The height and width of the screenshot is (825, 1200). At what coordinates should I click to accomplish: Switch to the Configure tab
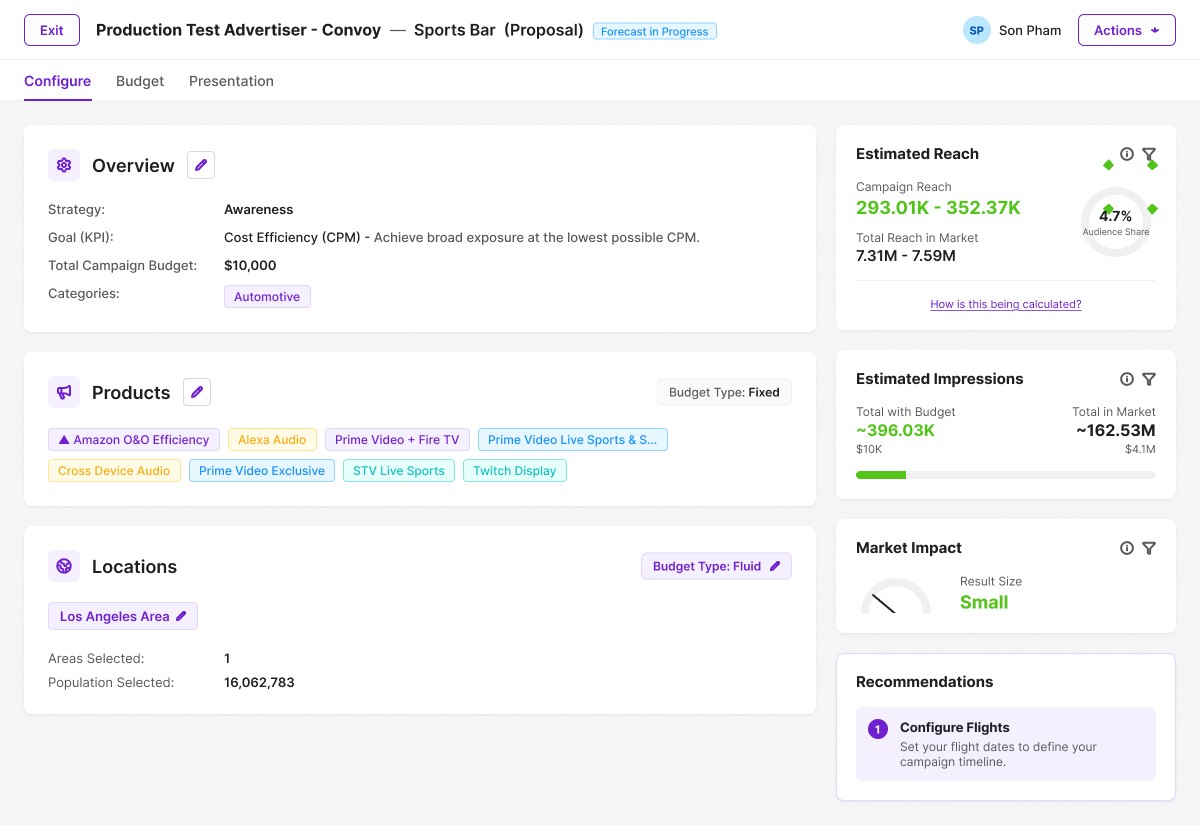57,81
